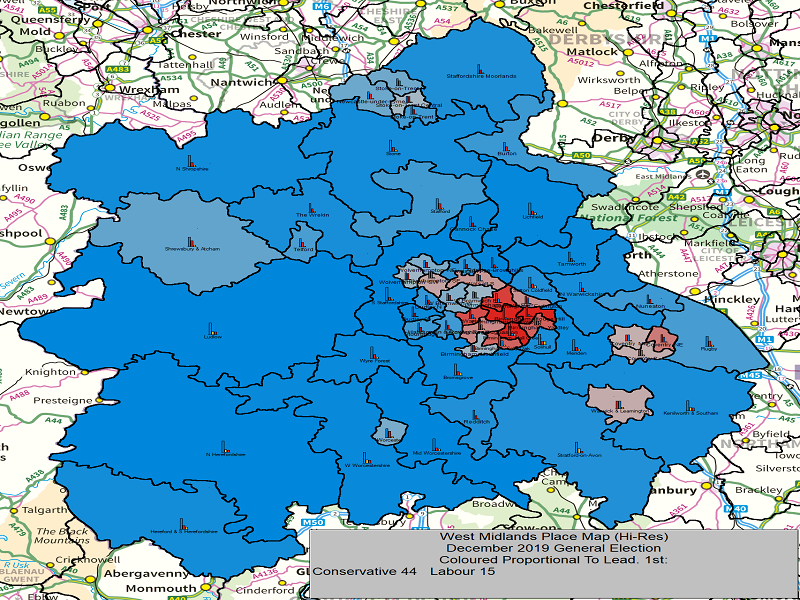Click the bar chart above Ludlow
The image size is (800, 600).
point(212,328)
